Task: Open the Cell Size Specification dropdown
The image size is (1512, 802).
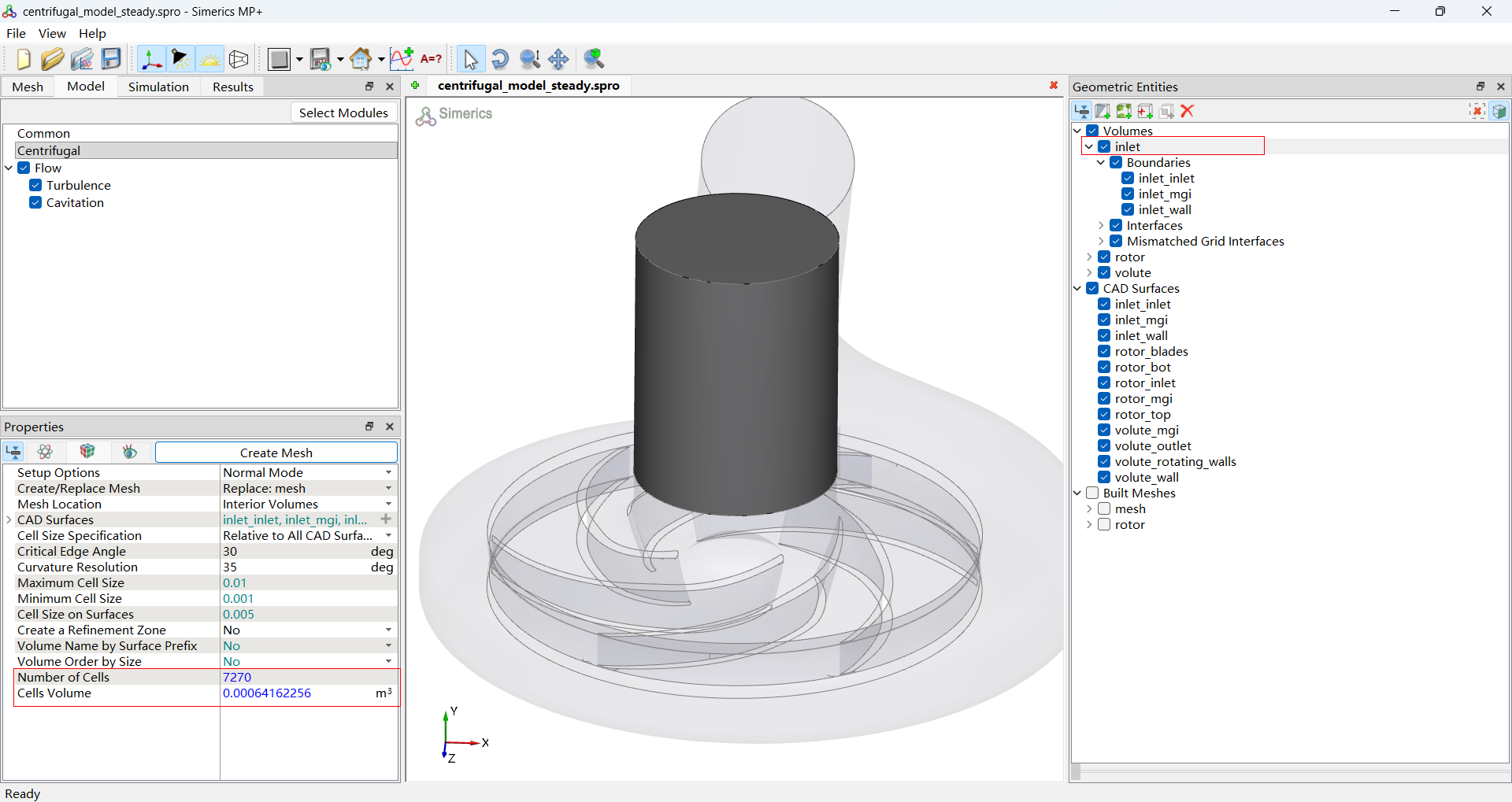Action: (388, 535)
